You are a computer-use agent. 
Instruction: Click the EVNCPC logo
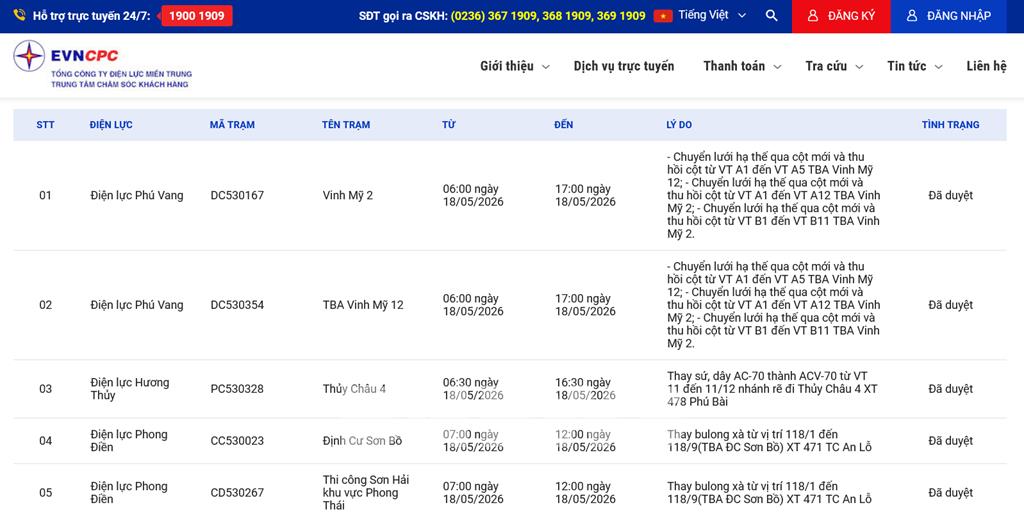(x=103, y=65)
